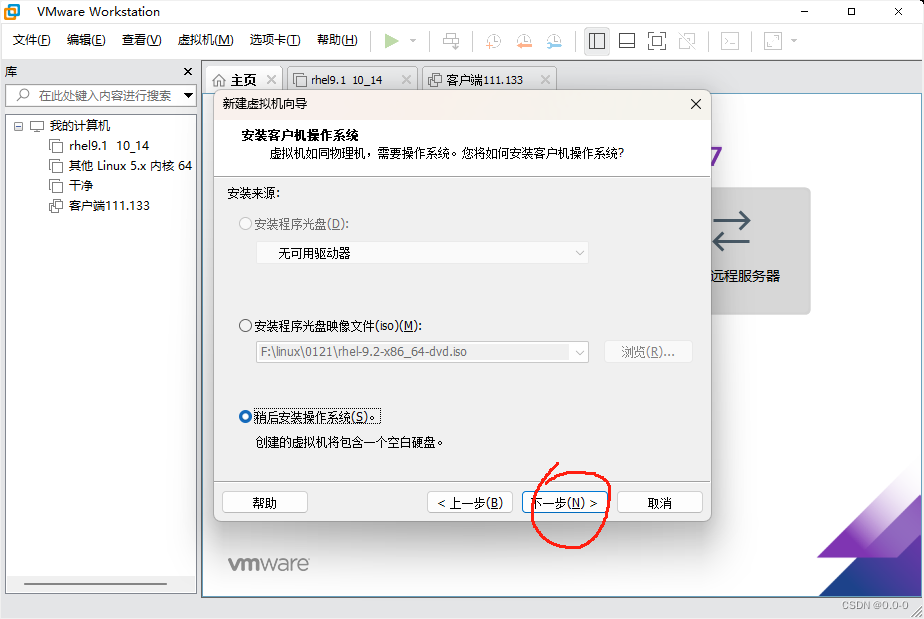Click the Enter Full Screen icon

(656, 41)
